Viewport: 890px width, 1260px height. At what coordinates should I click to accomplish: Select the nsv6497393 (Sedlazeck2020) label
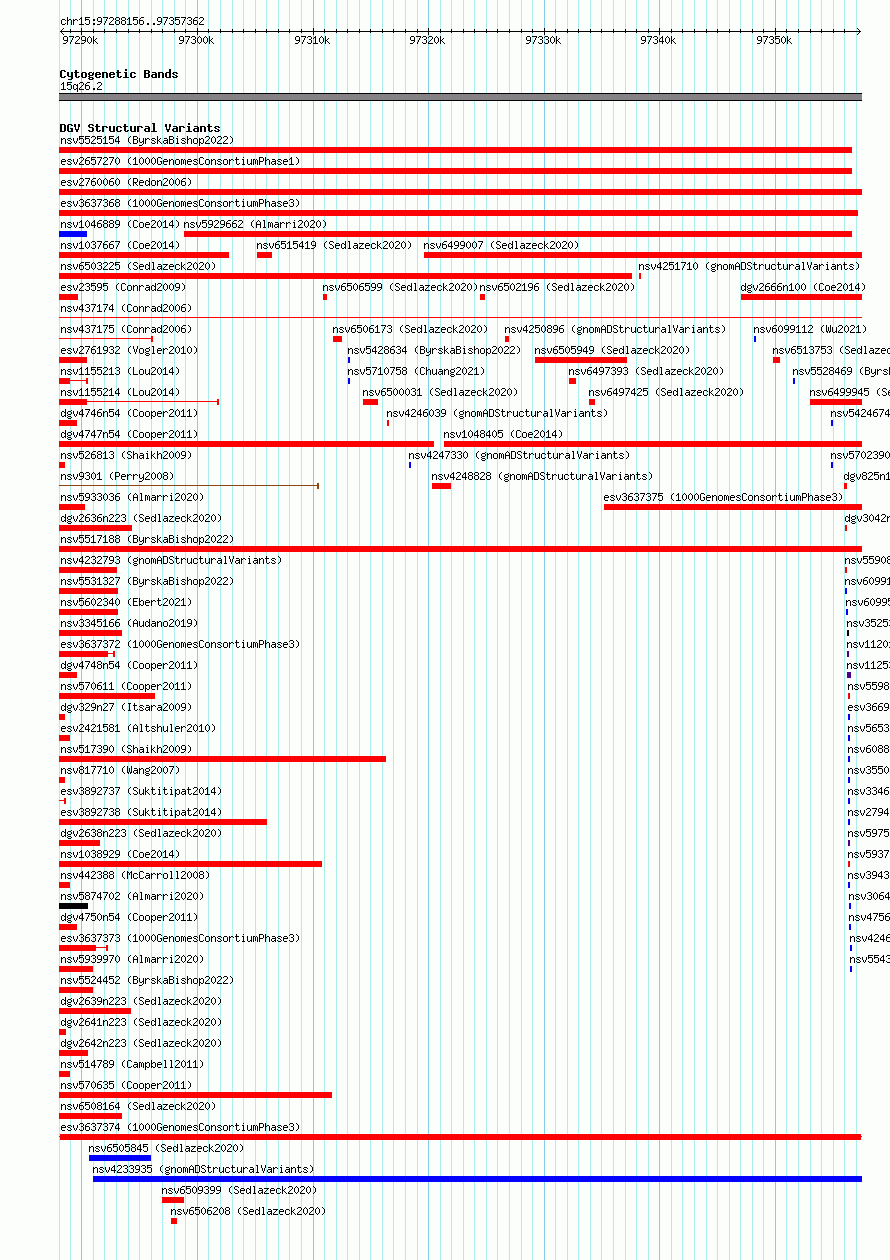tap(646, 371)
